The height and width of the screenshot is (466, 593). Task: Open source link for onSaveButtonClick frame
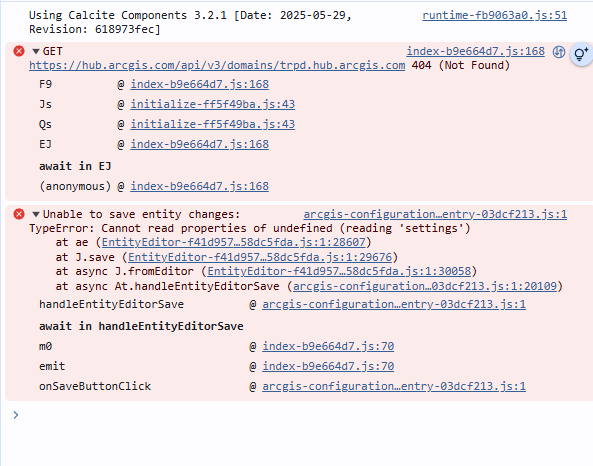[394, 386]
